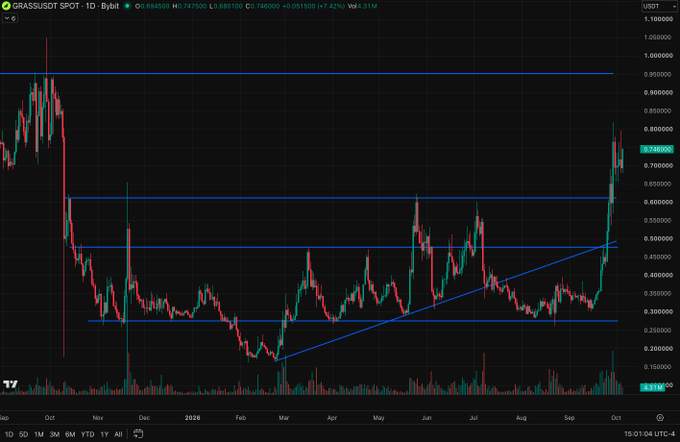This screenshot has height=442, width=680.
Task: Click the Vol 4.31M header text
Action: click(362, 6)
